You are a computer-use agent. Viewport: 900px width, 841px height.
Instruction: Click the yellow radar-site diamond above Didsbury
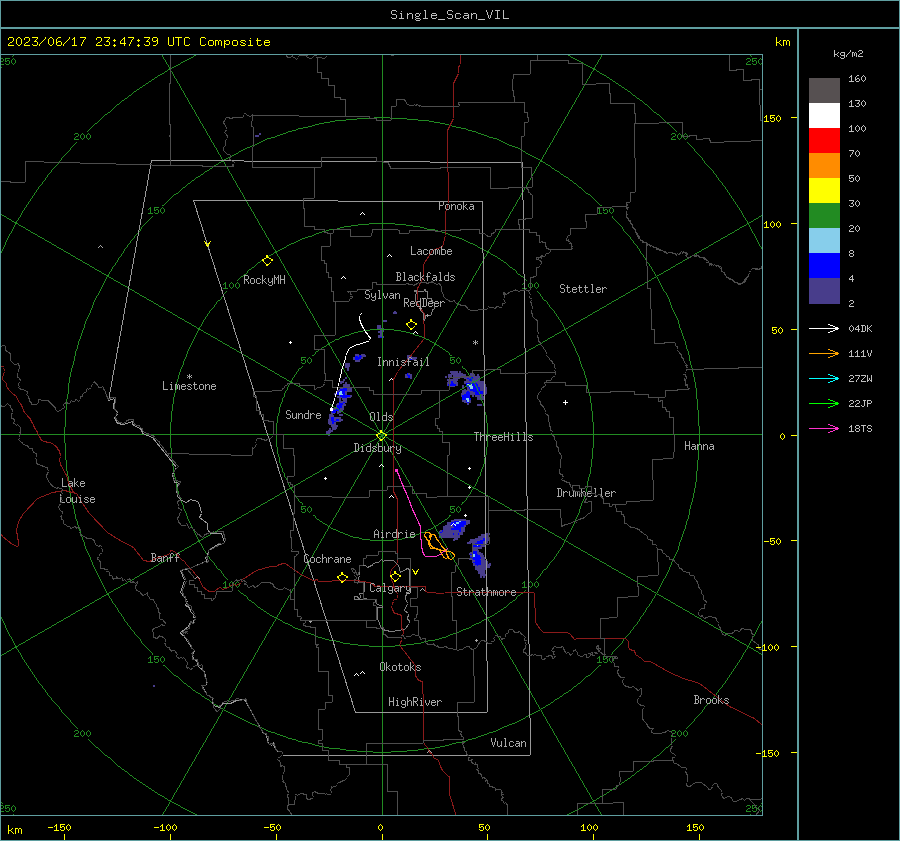(x=381, y=436)
